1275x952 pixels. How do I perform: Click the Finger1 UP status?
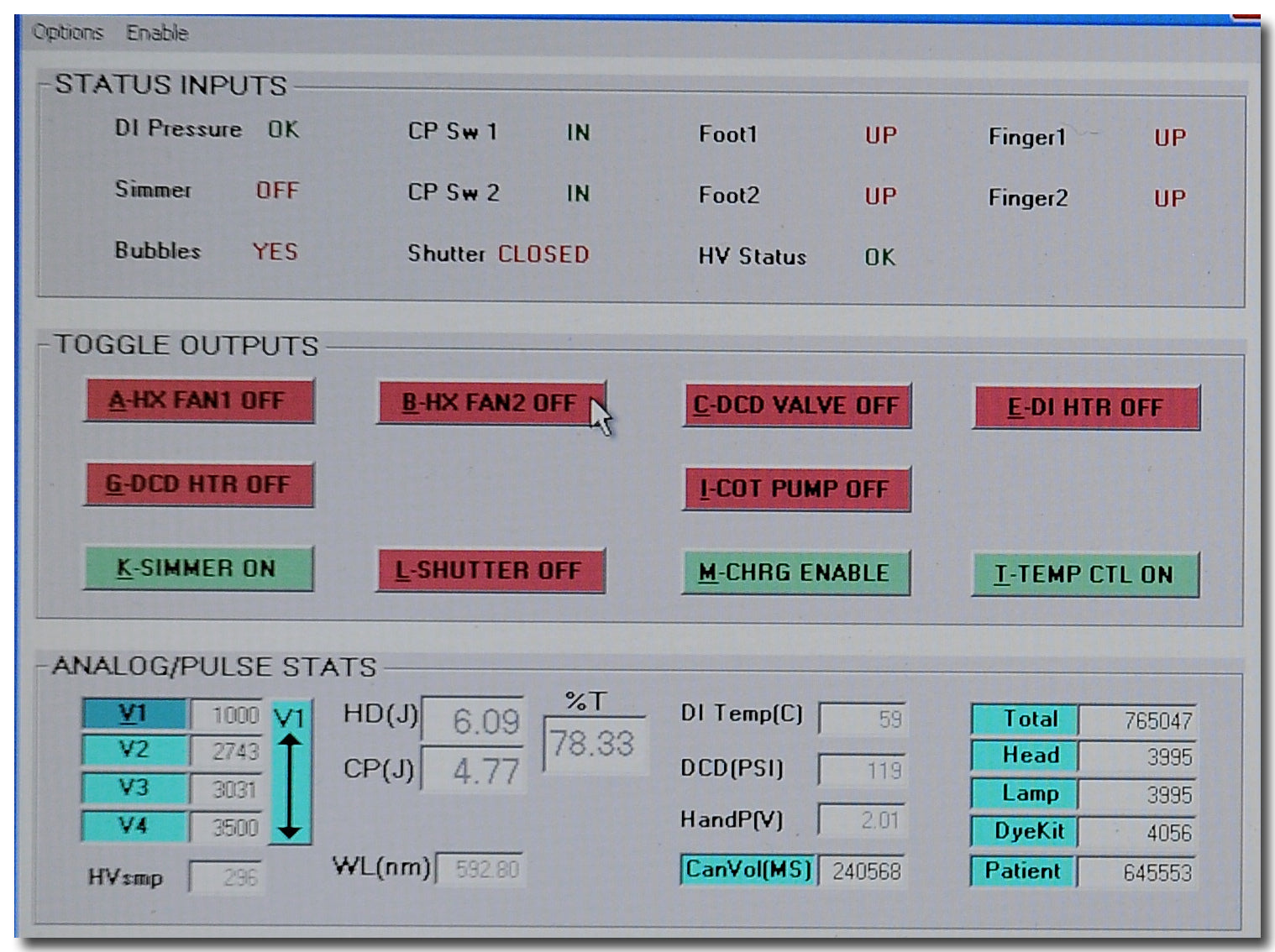coord(1170,138)
